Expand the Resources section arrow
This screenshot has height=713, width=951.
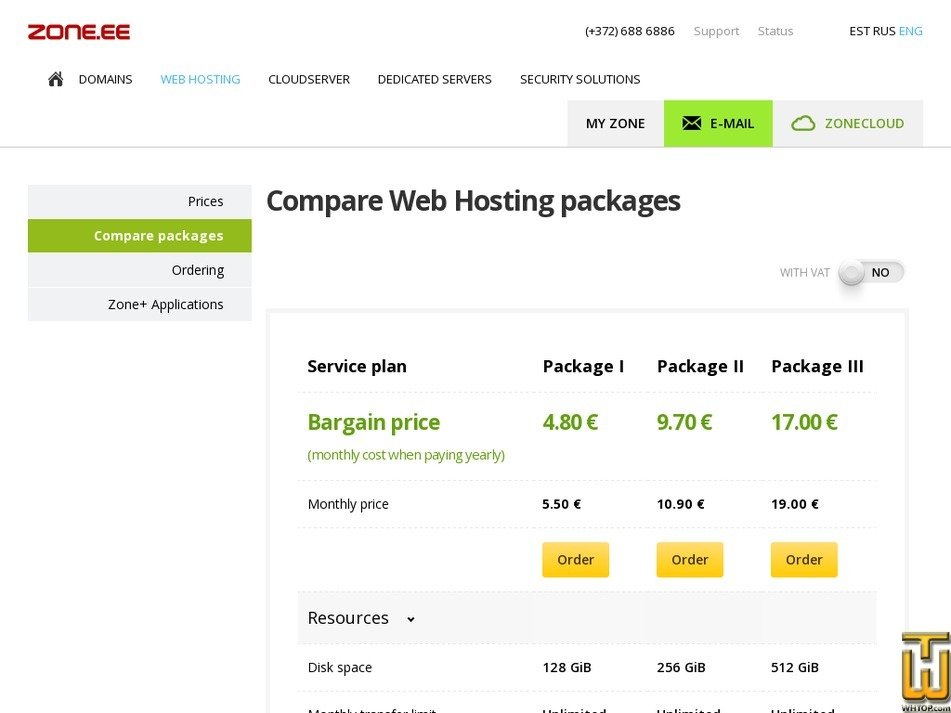click(x=410, y=619)
